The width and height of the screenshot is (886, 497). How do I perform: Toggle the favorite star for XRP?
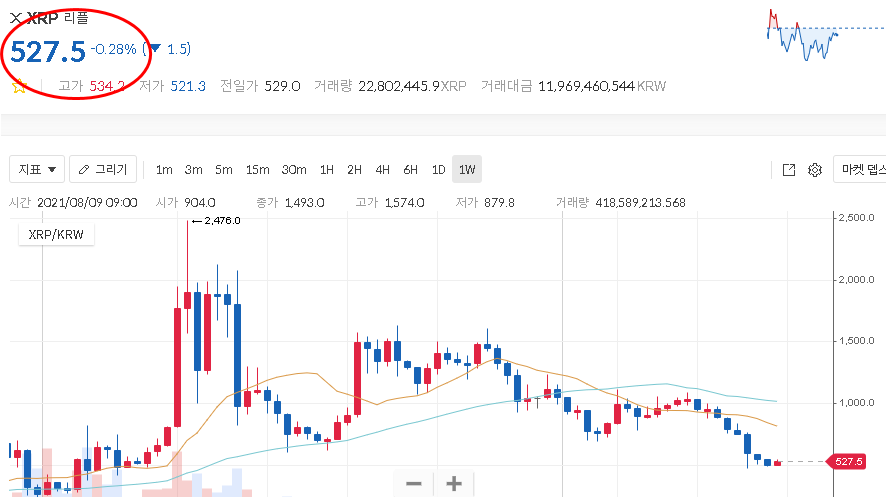coord(19,86)
